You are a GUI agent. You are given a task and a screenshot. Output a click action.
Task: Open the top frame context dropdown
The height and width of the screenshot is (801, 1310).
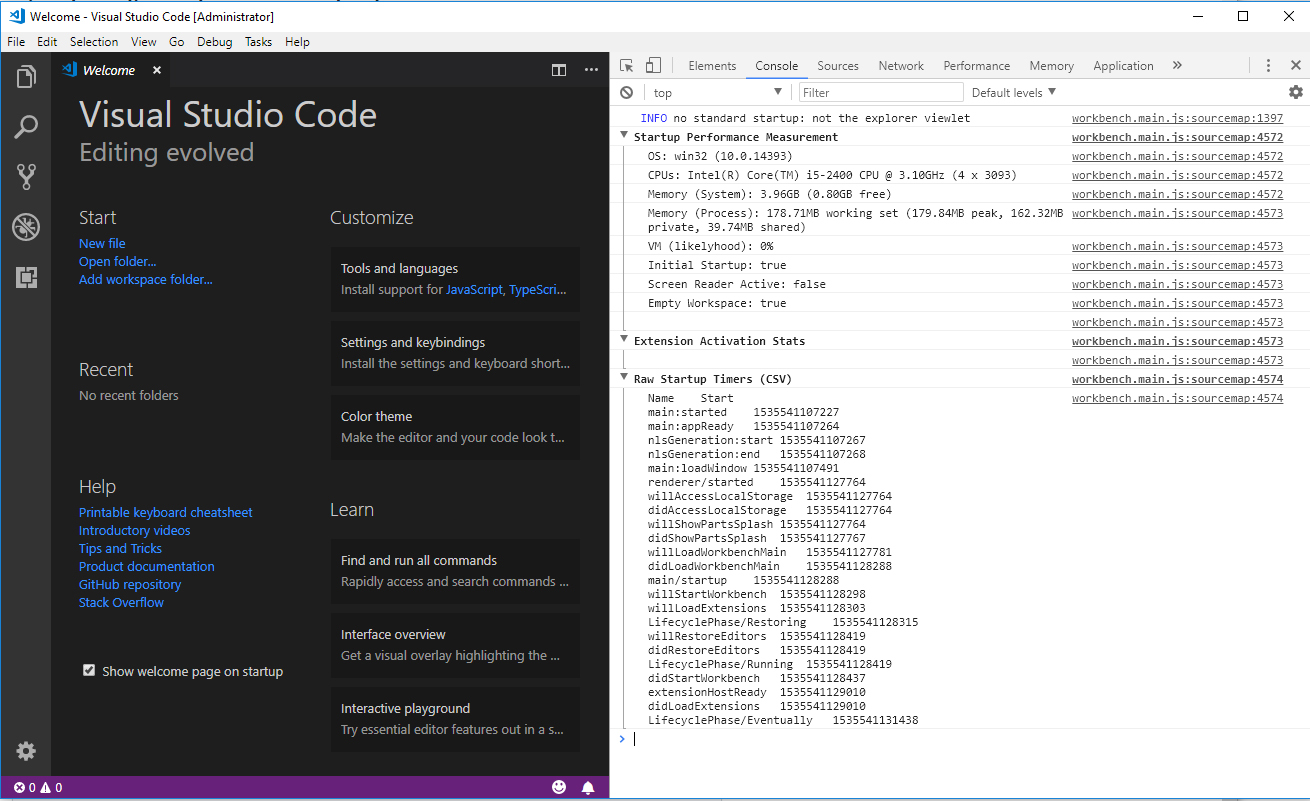[715, 92]
